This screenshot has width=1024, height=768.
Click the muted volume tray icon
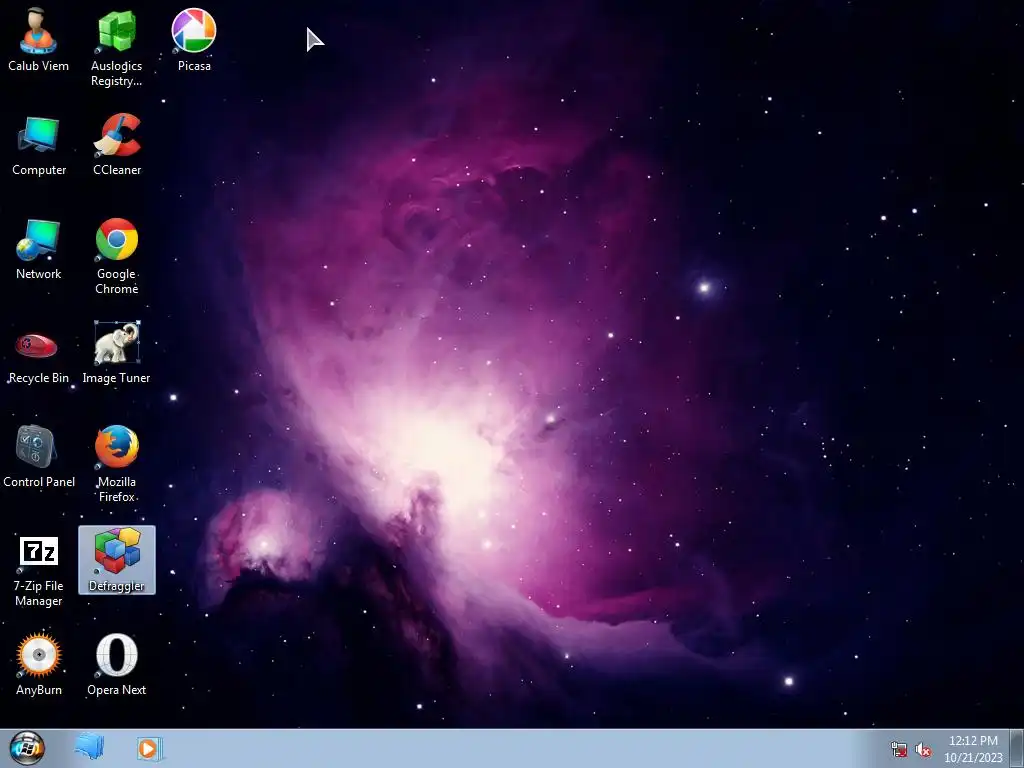(x=923, y=749)
